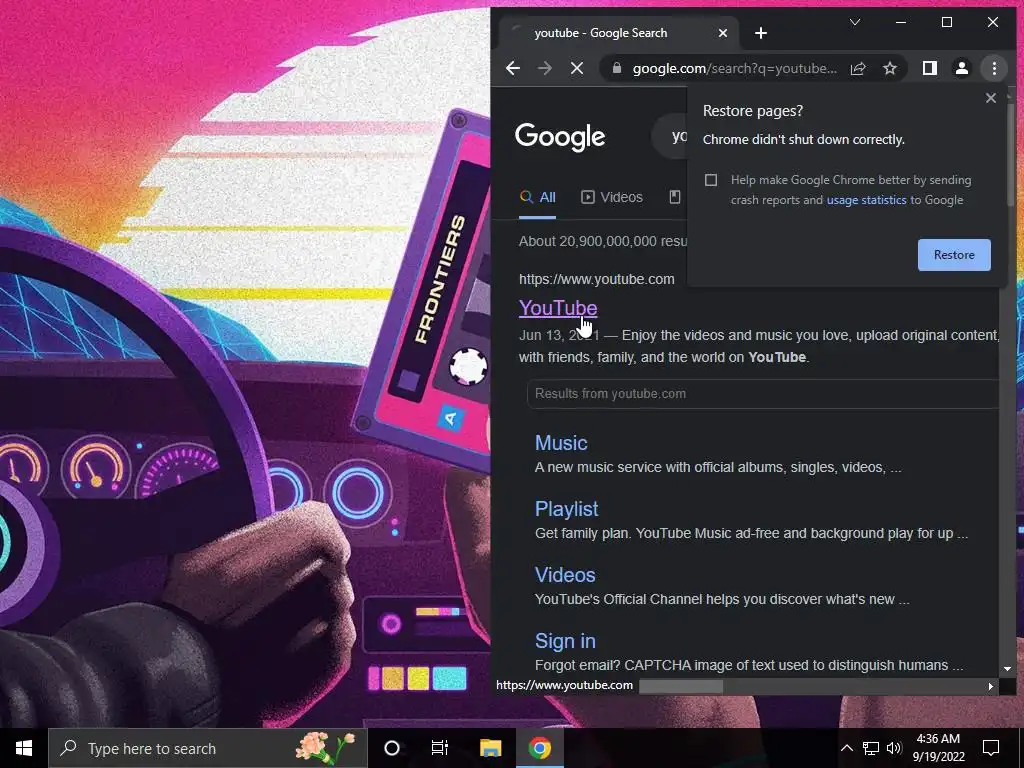Dismiss the Restore pages popup
The height and width of the screenshot is (768, 1024).
pyautogui.click(x=991, y=98)
